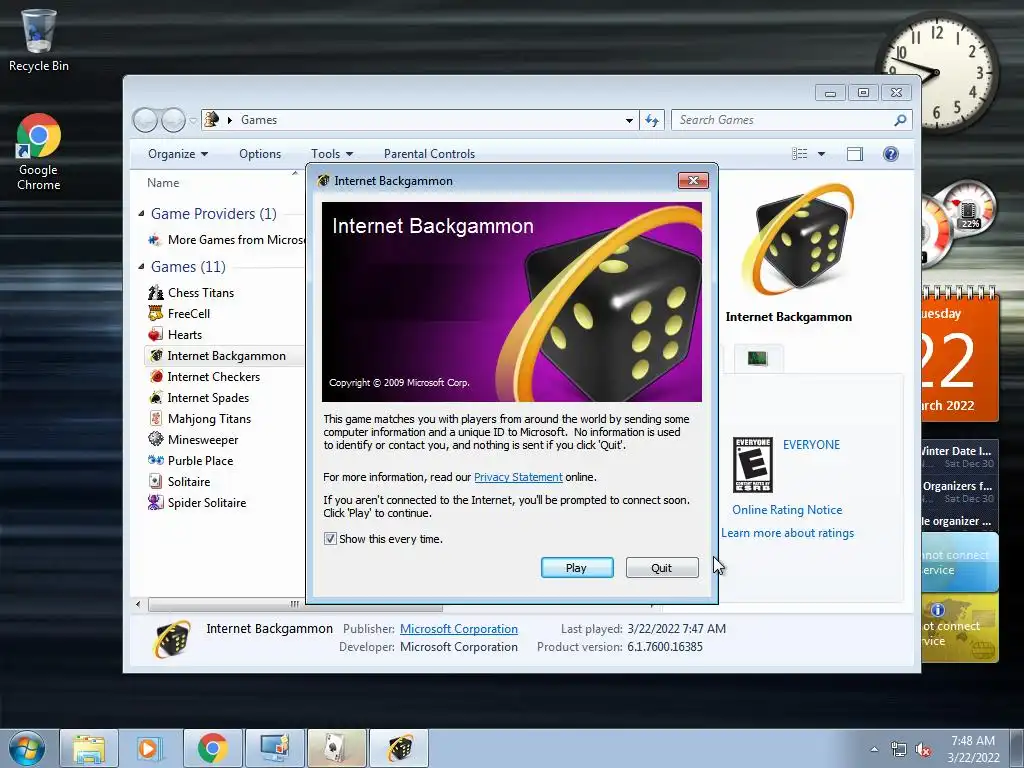
Task: Click the refresh icon next to address bar
Action: tap(652, 120)
